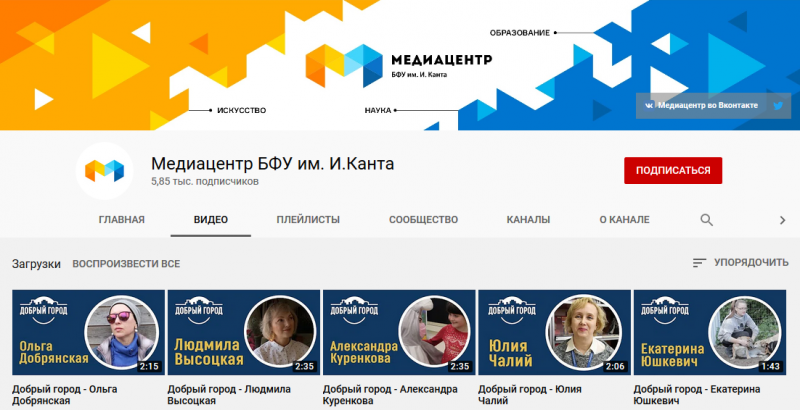Select the ВИДЕО tab
The width and height of the screenshot is (800, 410).
coord(211,220)
